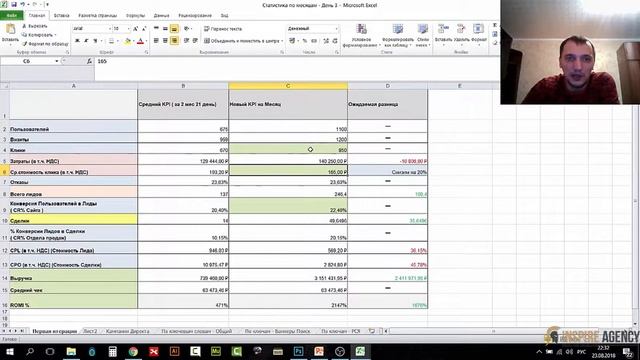Apply percent style with the % icon
Viewport: 640px width, 360px height.
pyautogui.click(x=304, y=41)
